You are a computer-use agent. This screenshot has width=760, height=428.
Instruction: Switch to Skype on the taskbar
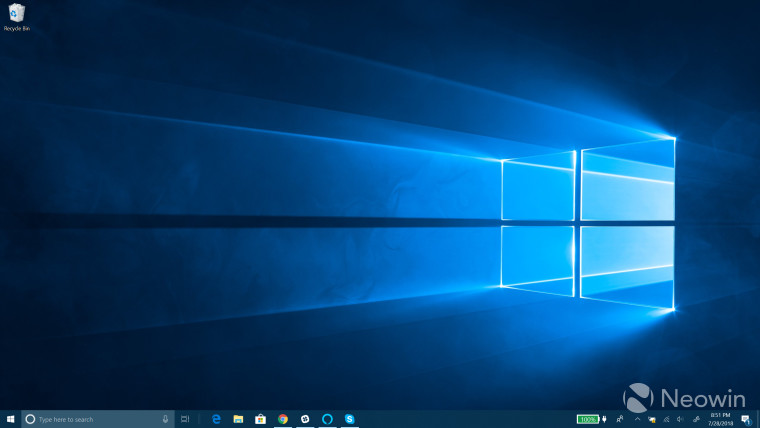pyautogui.click(x=349, y=419)
